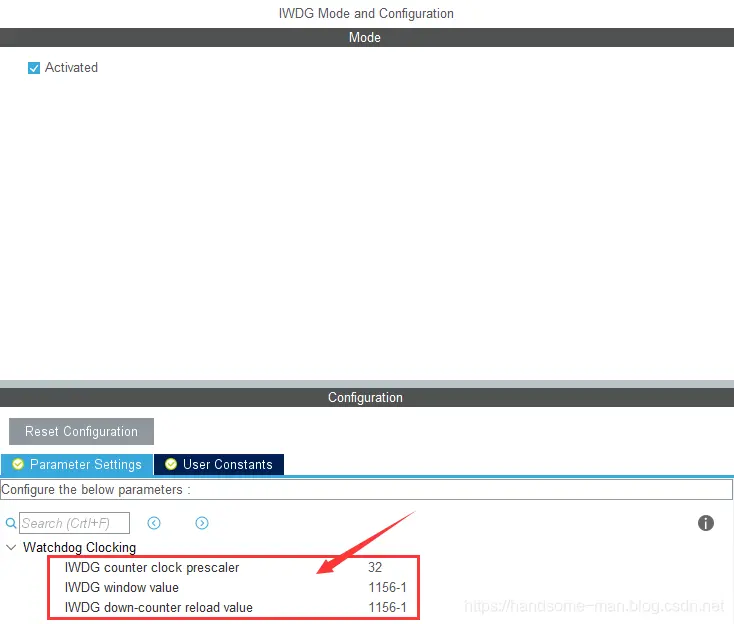The width and height of the screenshot is (734, 624).
Task: Select IWDG down-counter reload value label
Action: [159, 608]
